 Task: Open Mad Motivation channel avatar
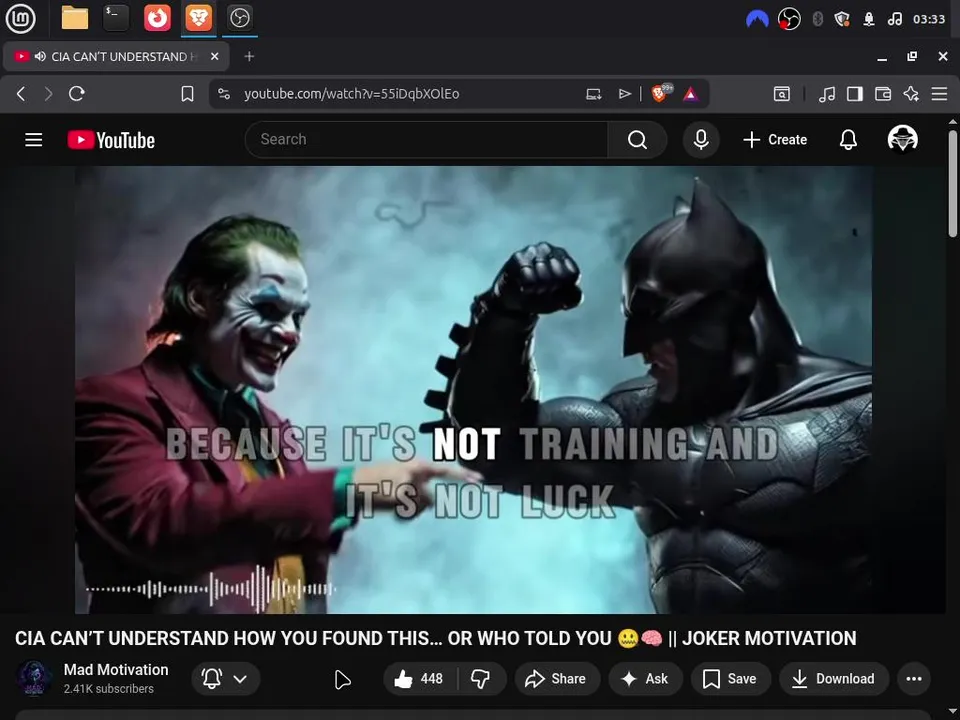[34, 678]
